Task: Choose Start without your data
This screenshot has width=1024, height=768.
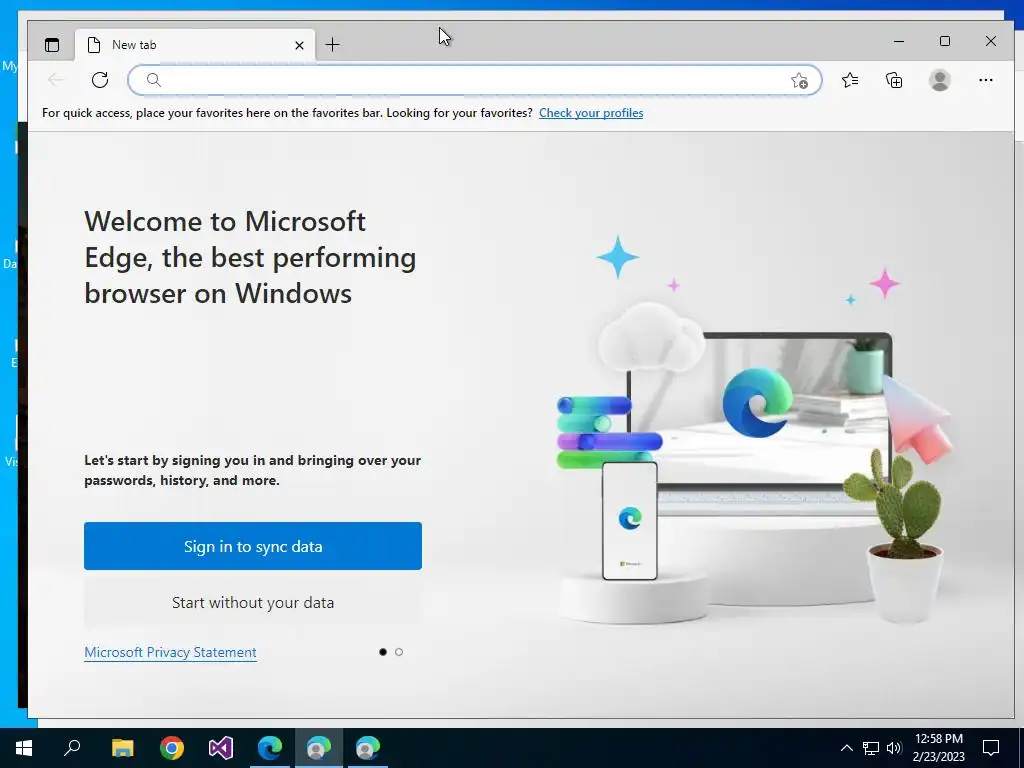Action: pos(253,602)
